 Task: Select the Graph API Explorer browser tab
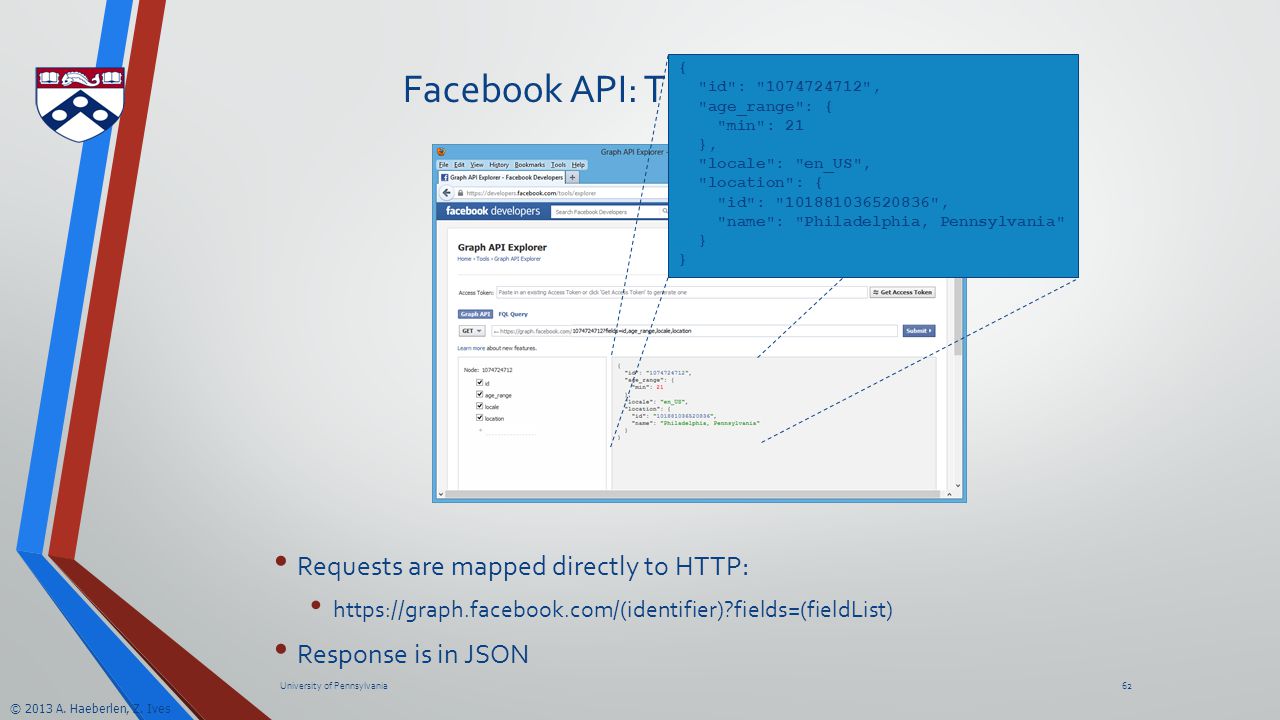coord(502,177)
